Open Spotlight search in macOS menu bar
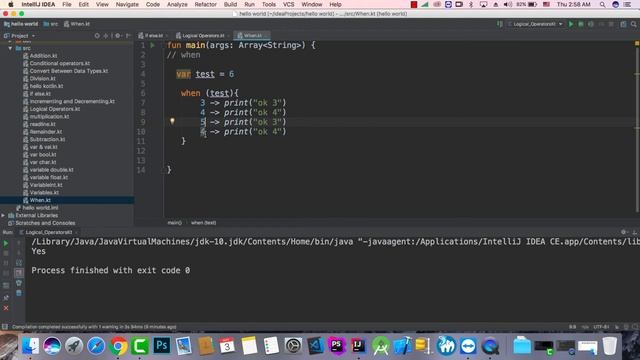Viewport: 640px width, 360px height. (602, 4)
